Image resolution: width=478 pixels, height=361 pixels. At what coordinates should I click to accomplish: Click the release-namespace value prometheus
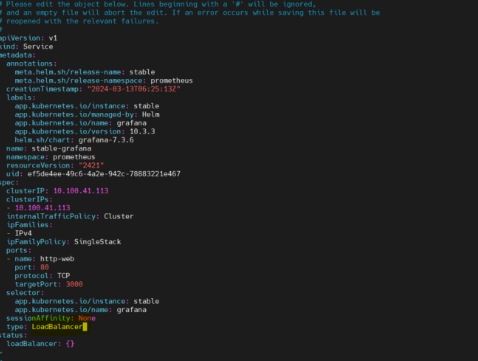[x=172, y=81]
